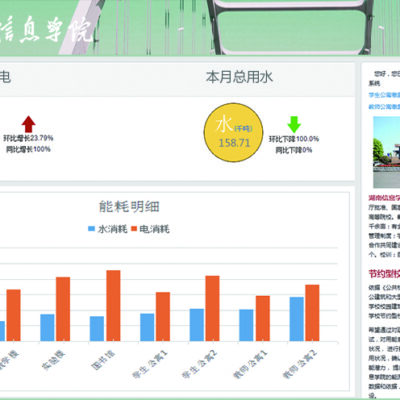This screenshot has height=400, width=400.
Task: Click the 学生公寓2 axis label
Action: [x=199, y=364]
